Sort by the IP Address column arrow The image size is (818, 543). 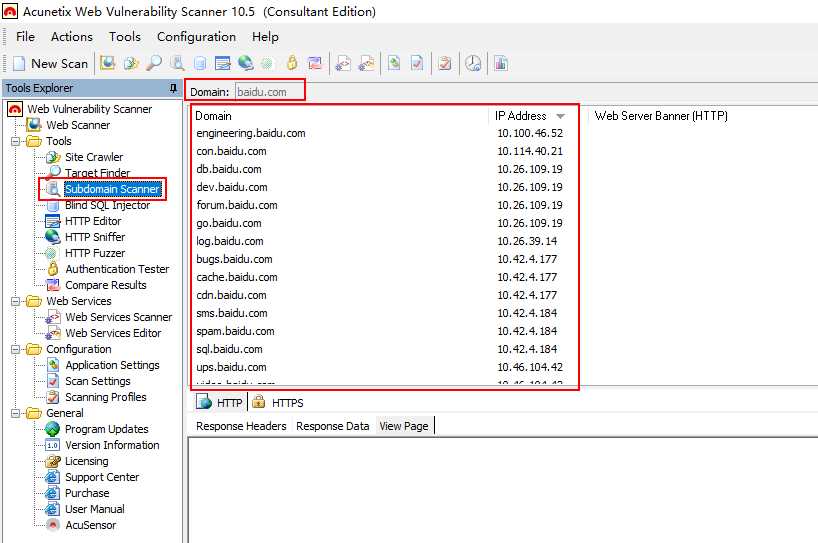click(561, 116)
